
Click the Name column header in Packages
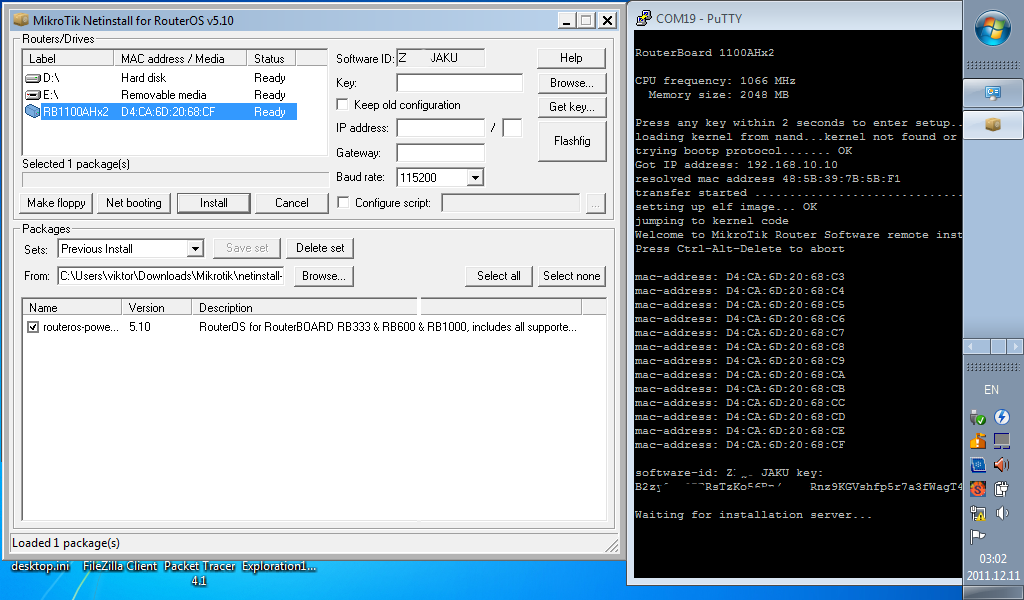click(x=45, y=307)
